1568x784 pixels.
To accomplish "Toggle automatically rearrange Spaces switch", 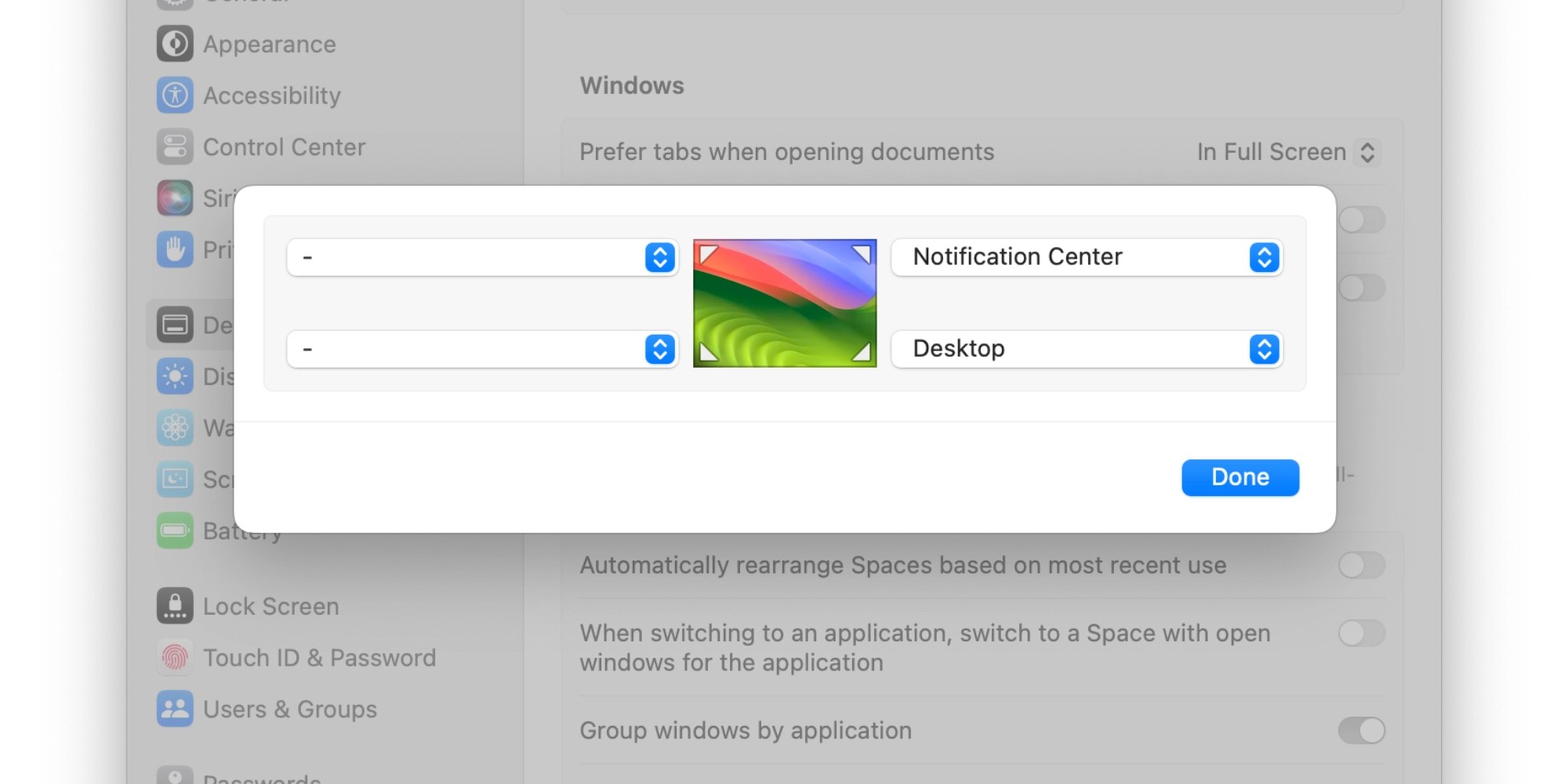I will (1361, 565).
